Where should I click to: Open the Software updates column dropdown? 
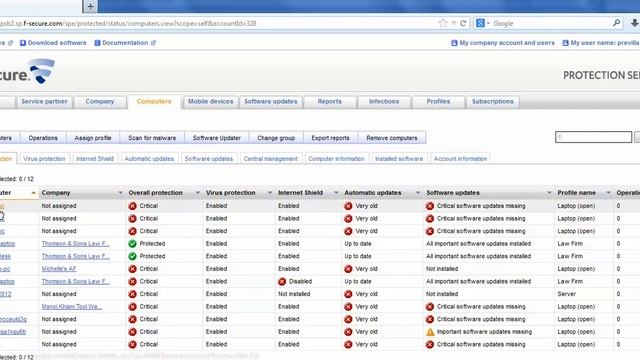click(549, 193)
